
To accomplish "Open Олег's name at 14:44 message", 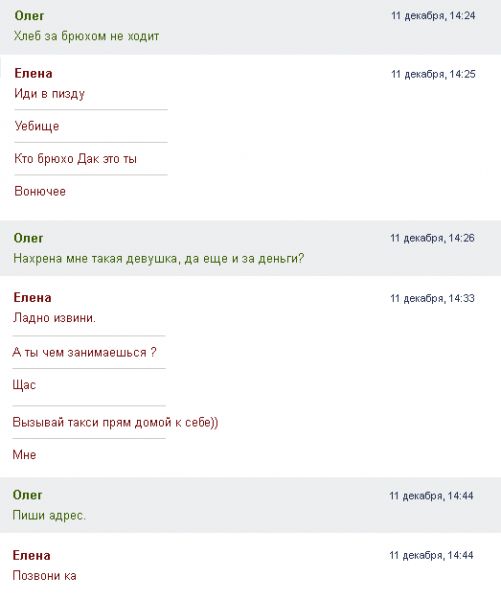I will pos(28,495).
